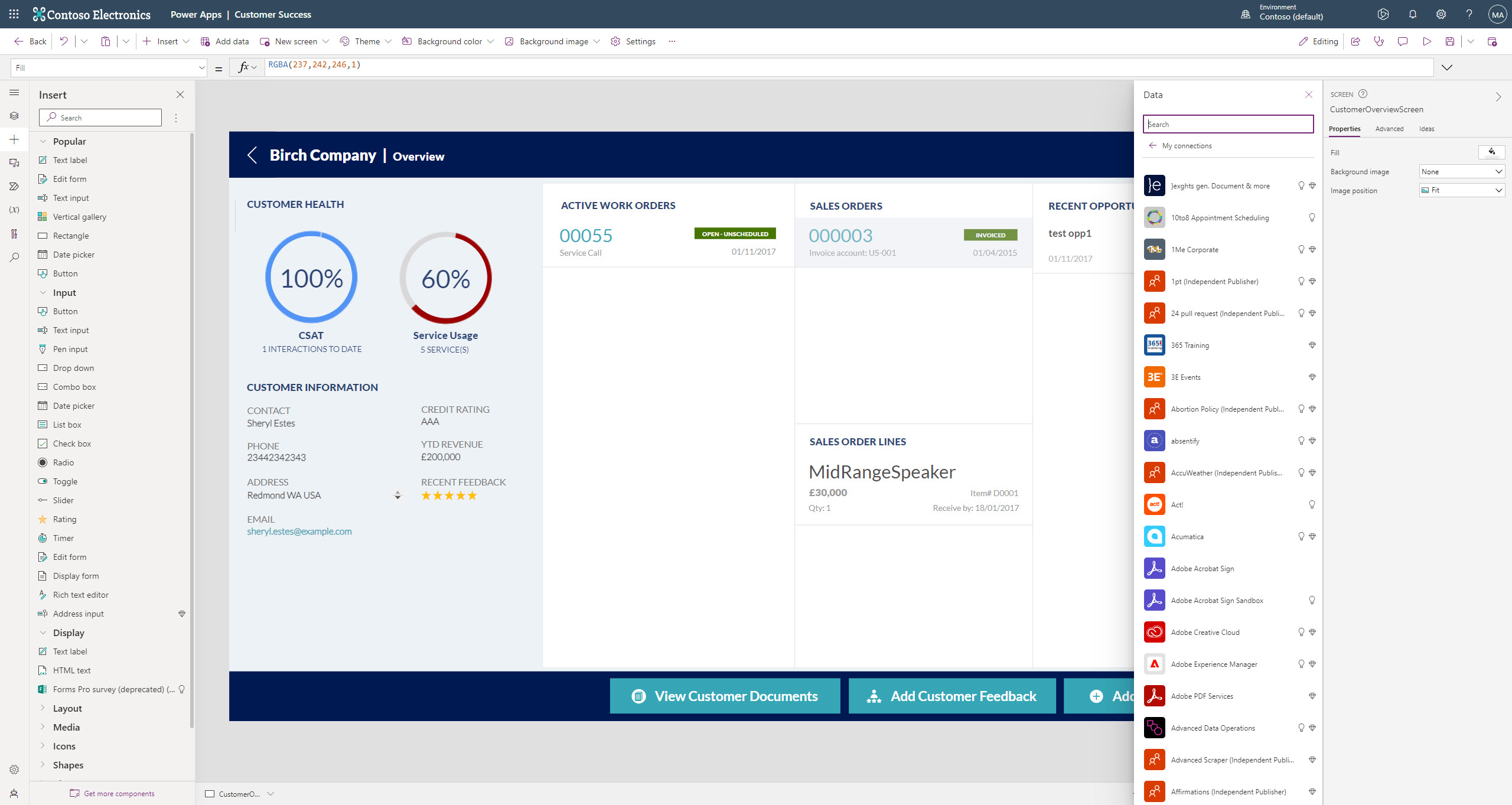
Task: Open the Comments icon
Action: (x=1403, y=41)
